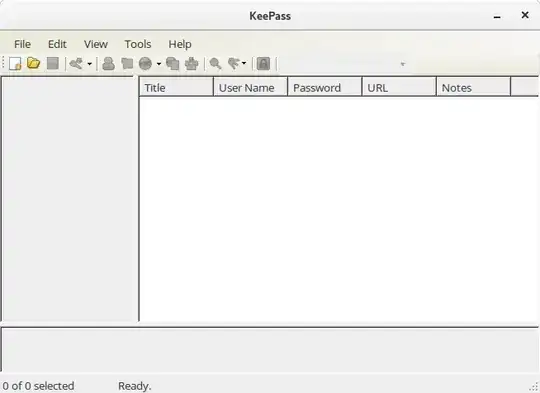Viewport: 540px width, 393px height.
Task: Open the View menu
Action: pyautogui.click(x=96, y=44)
